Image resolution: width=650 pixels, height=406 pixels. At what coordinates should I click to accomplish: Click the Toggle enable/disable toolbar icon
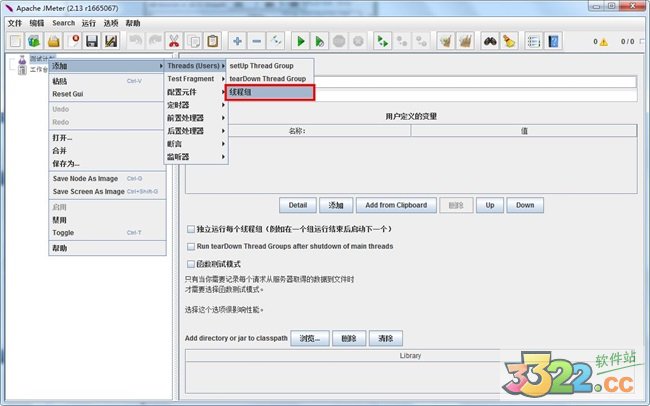pos(276,41)
